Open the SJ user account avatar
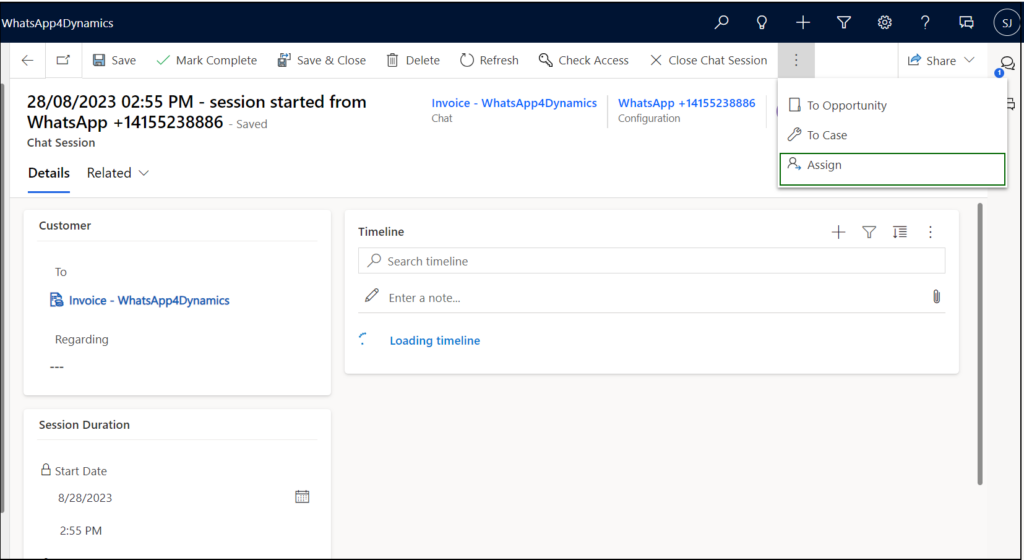Viewport: 1024px width, 560px height. tap(1006, 23)
